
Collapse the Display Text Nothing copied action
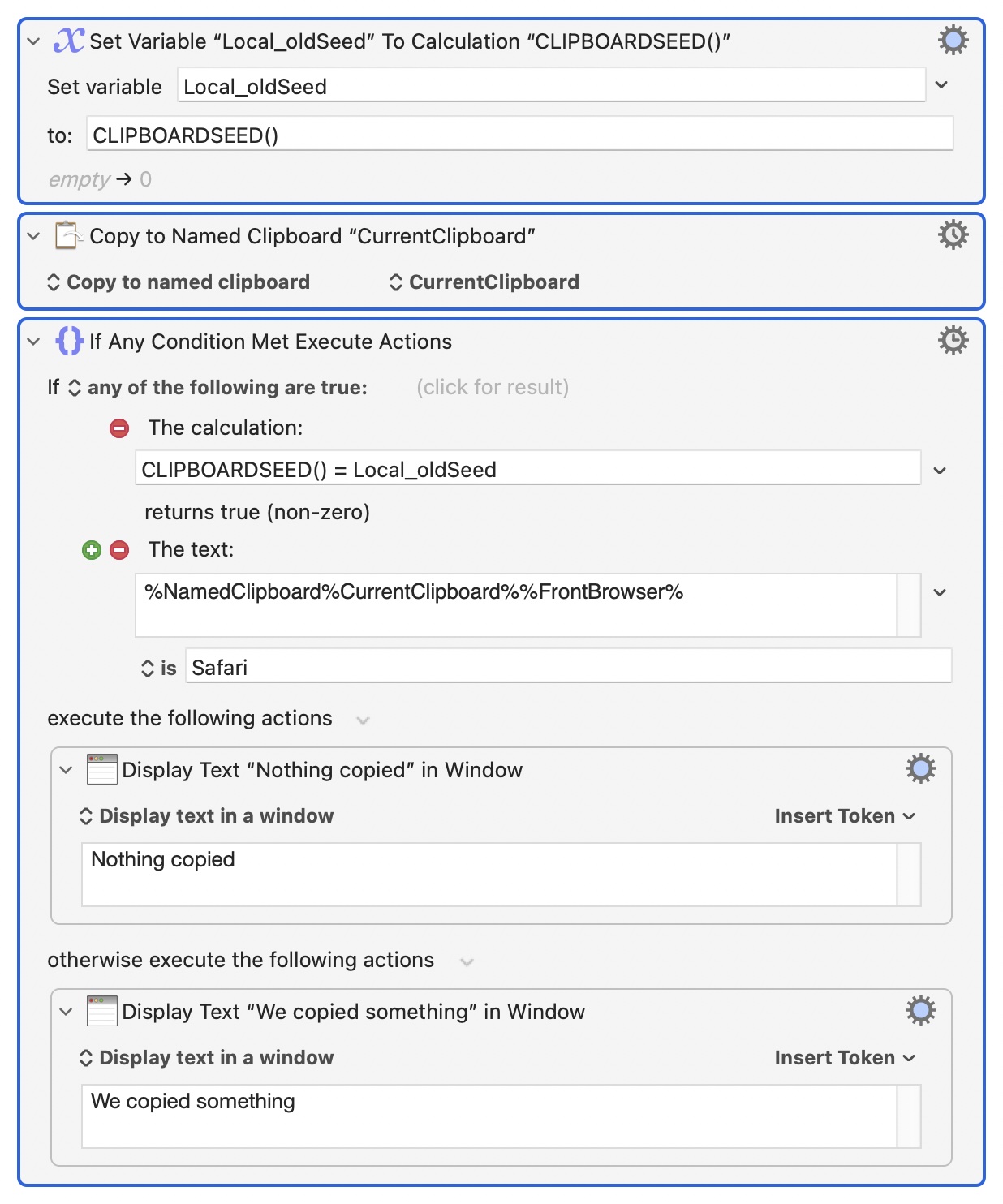coord(66,769)
